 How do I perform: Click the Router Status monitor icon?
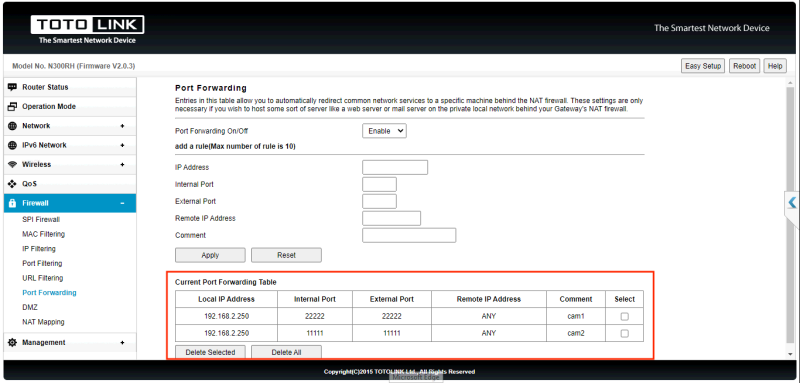coord(12,87)
